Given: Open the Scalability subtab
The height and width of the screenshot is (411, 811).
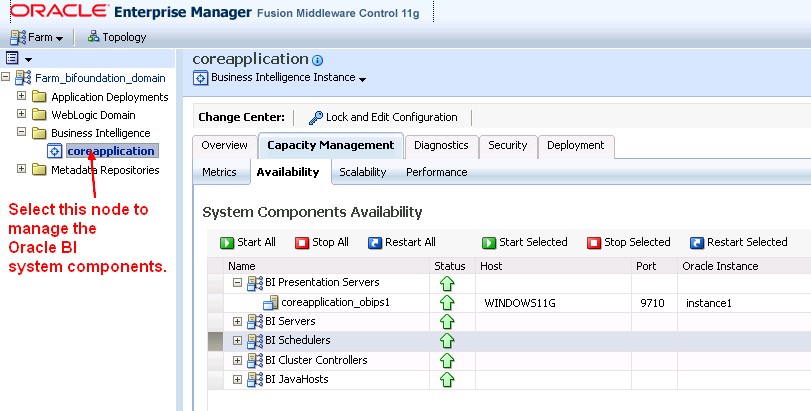Looking at the screenshot, I should [363, 172].
